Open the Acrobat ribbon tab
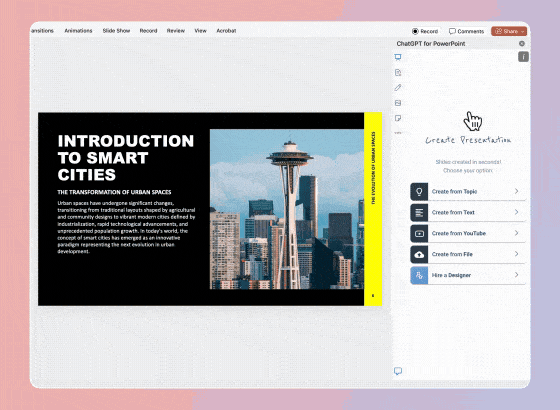560x410 pixels. (x=226, y=31)
